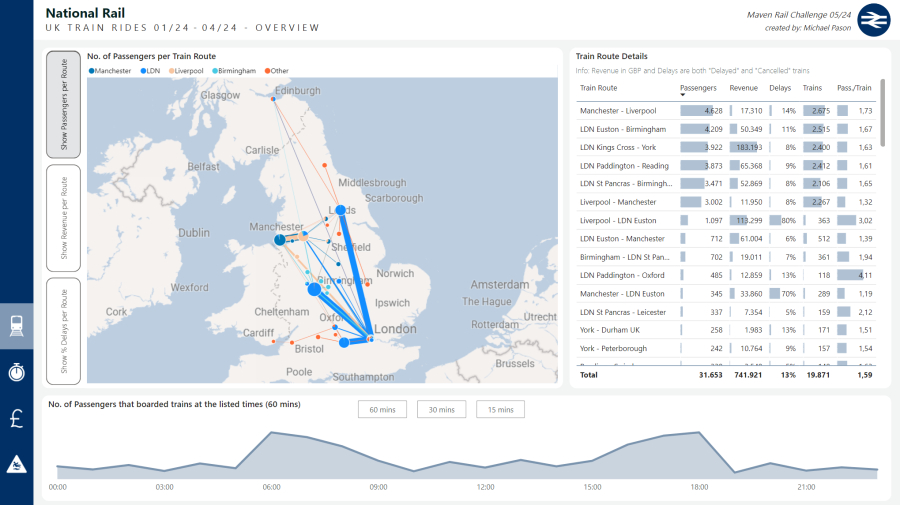The image size is (900, 505).
Task: Click the Birmingham legend marker
Action: point(216,71)
